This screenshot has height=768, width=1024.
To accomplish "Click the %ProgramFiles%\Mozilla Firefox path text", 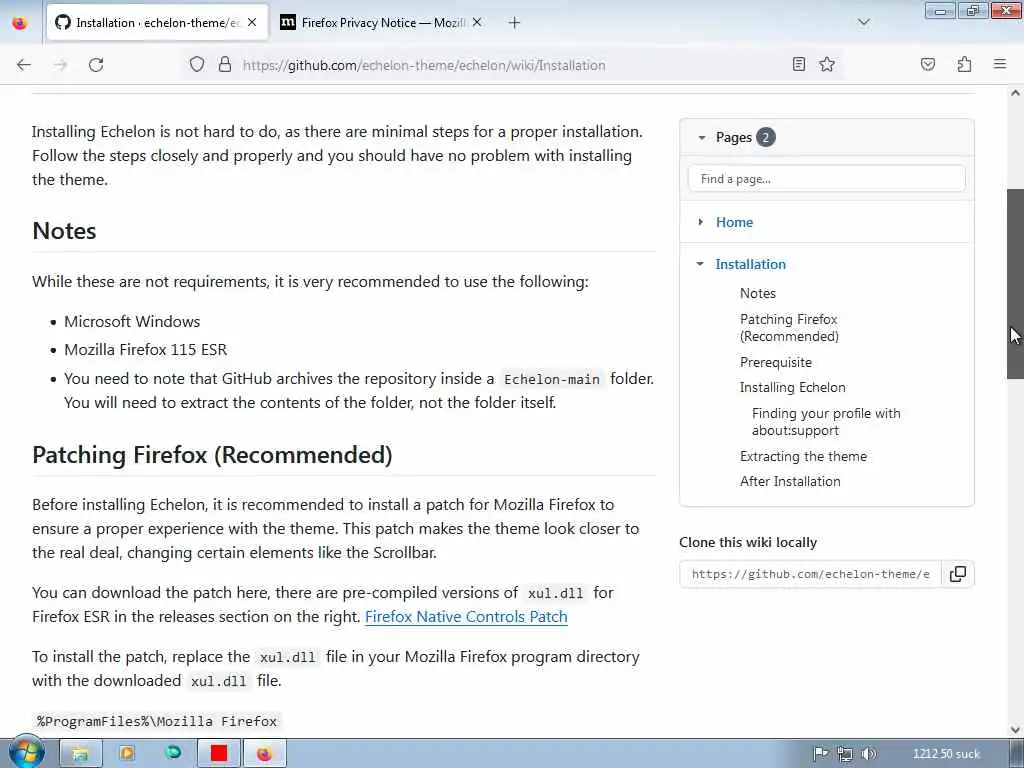I will coord(157,721).
